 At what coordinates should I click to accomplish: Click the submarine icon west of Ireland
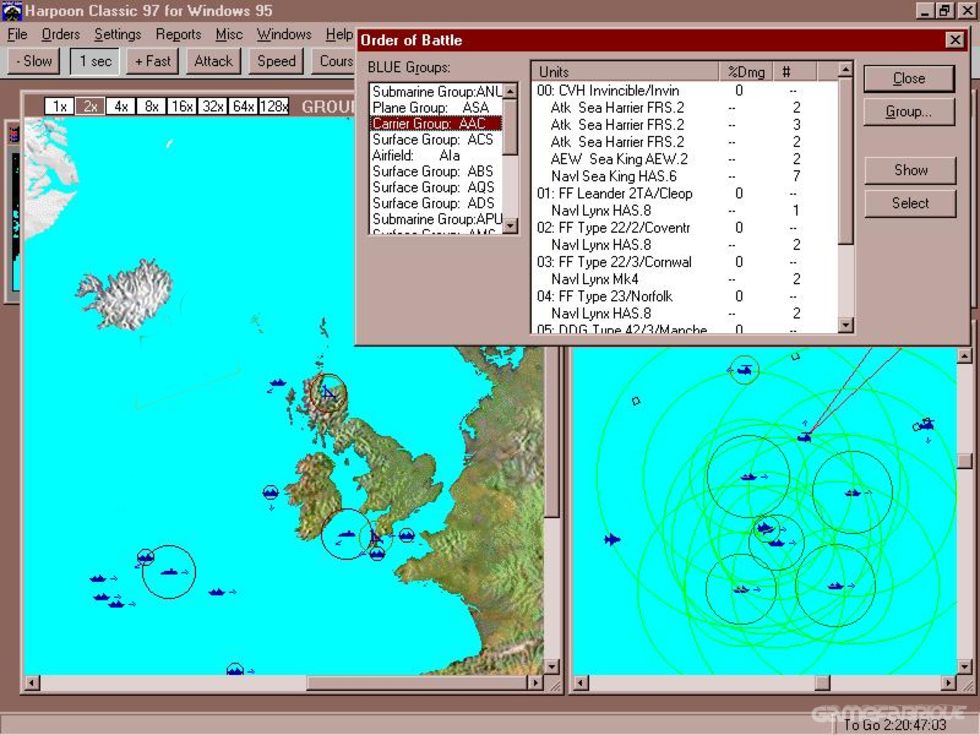[270, 492]
